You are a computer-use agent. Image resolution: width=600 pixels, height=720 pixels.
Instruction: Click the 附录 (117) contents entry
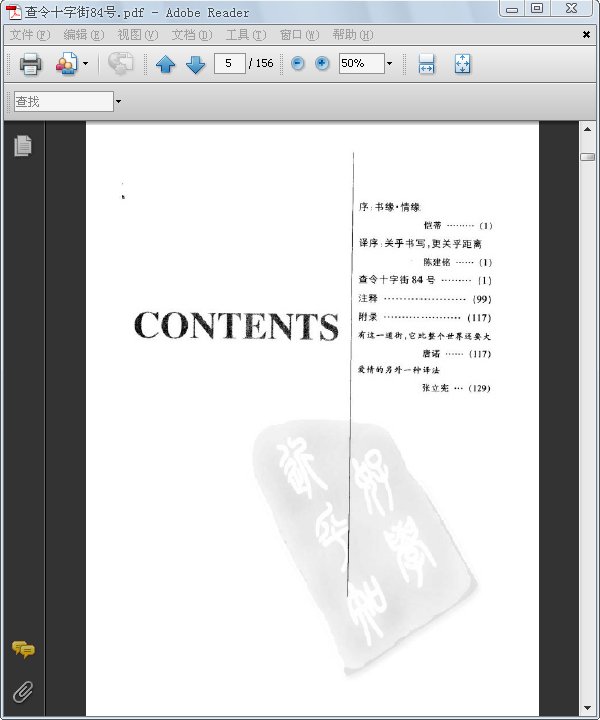coord(425,317)
